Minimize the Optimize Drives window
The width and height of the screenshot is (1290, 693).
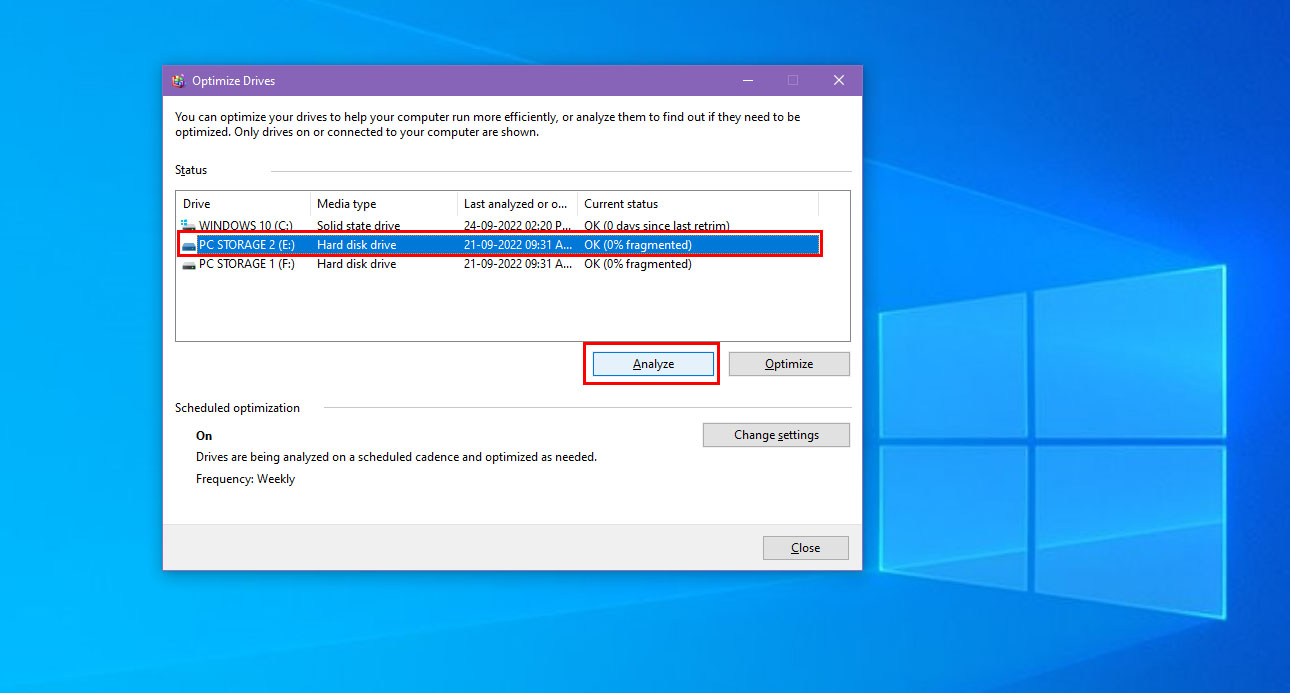click(747, 80)
